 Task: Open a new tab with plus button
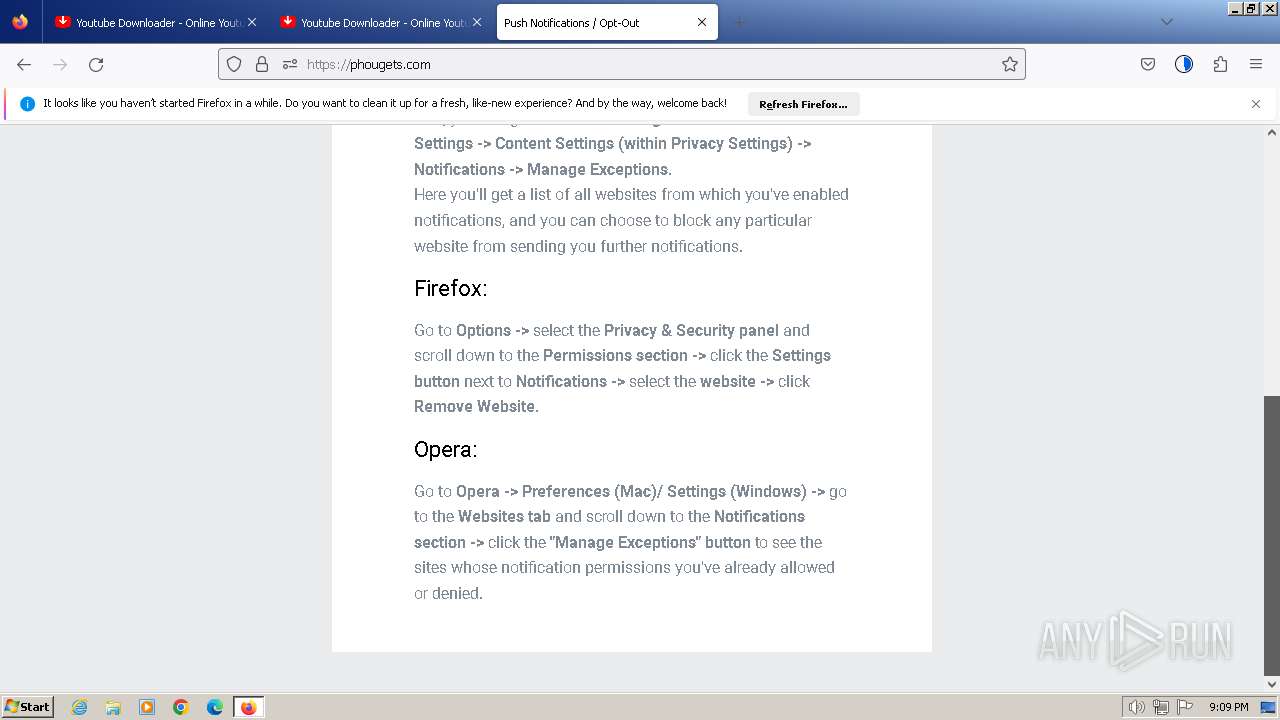coord(740,22)
